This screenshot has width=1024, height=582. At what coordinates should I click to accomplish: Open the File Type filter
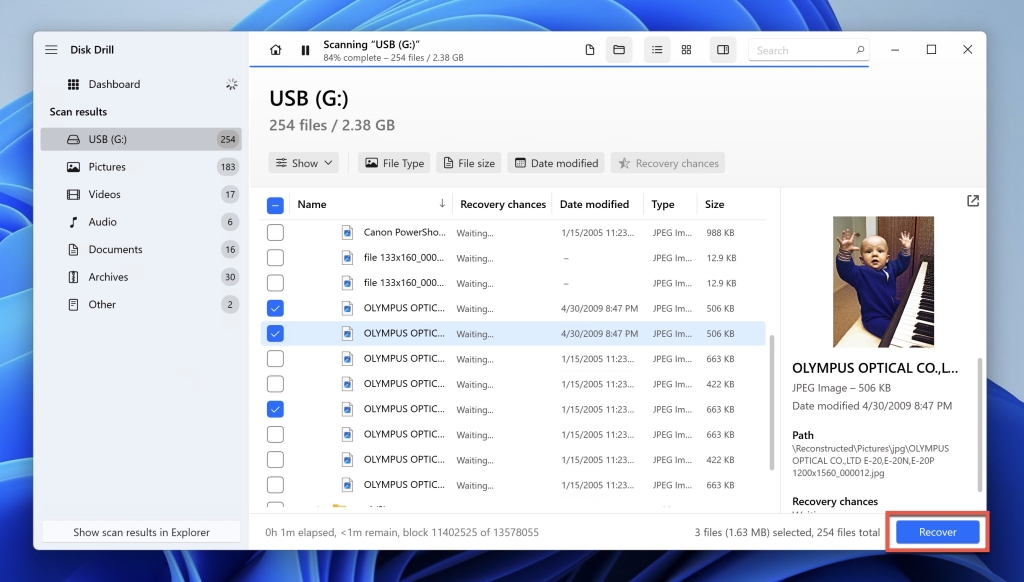[x=394, y=162]
